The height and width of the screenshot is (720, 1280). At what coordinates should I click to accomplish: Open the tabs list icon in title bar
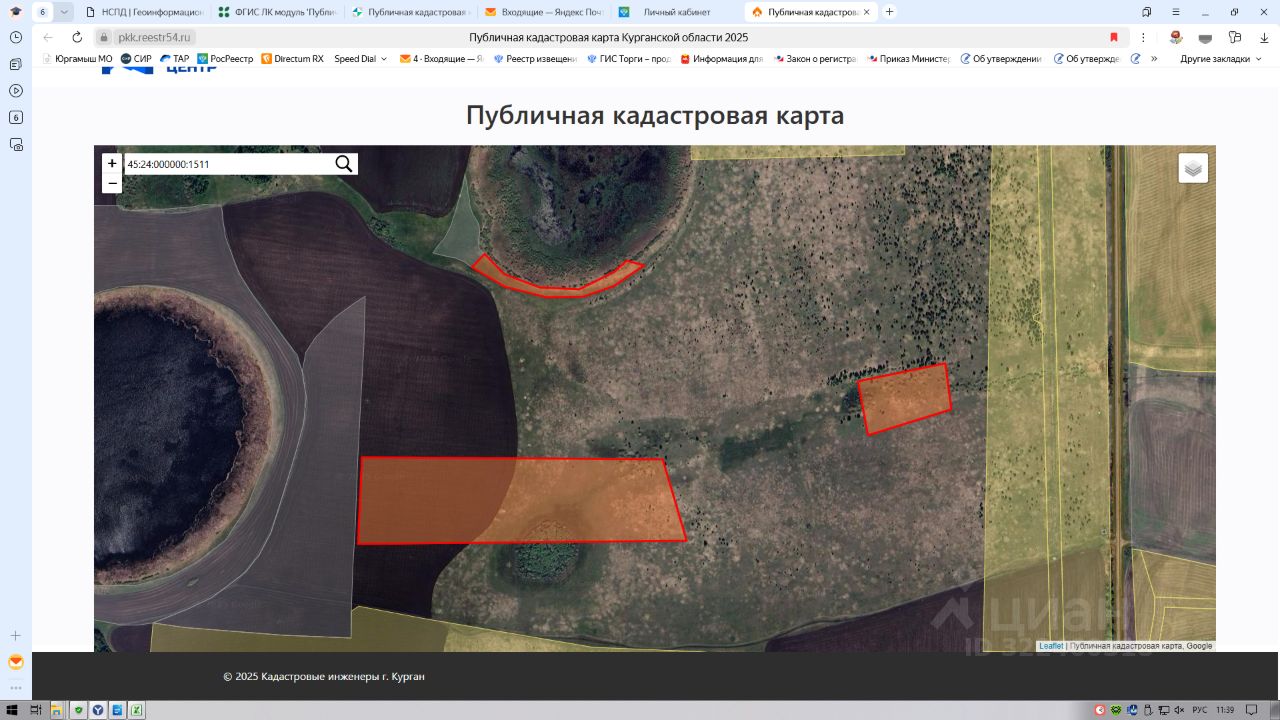(x=1147, y=12)
